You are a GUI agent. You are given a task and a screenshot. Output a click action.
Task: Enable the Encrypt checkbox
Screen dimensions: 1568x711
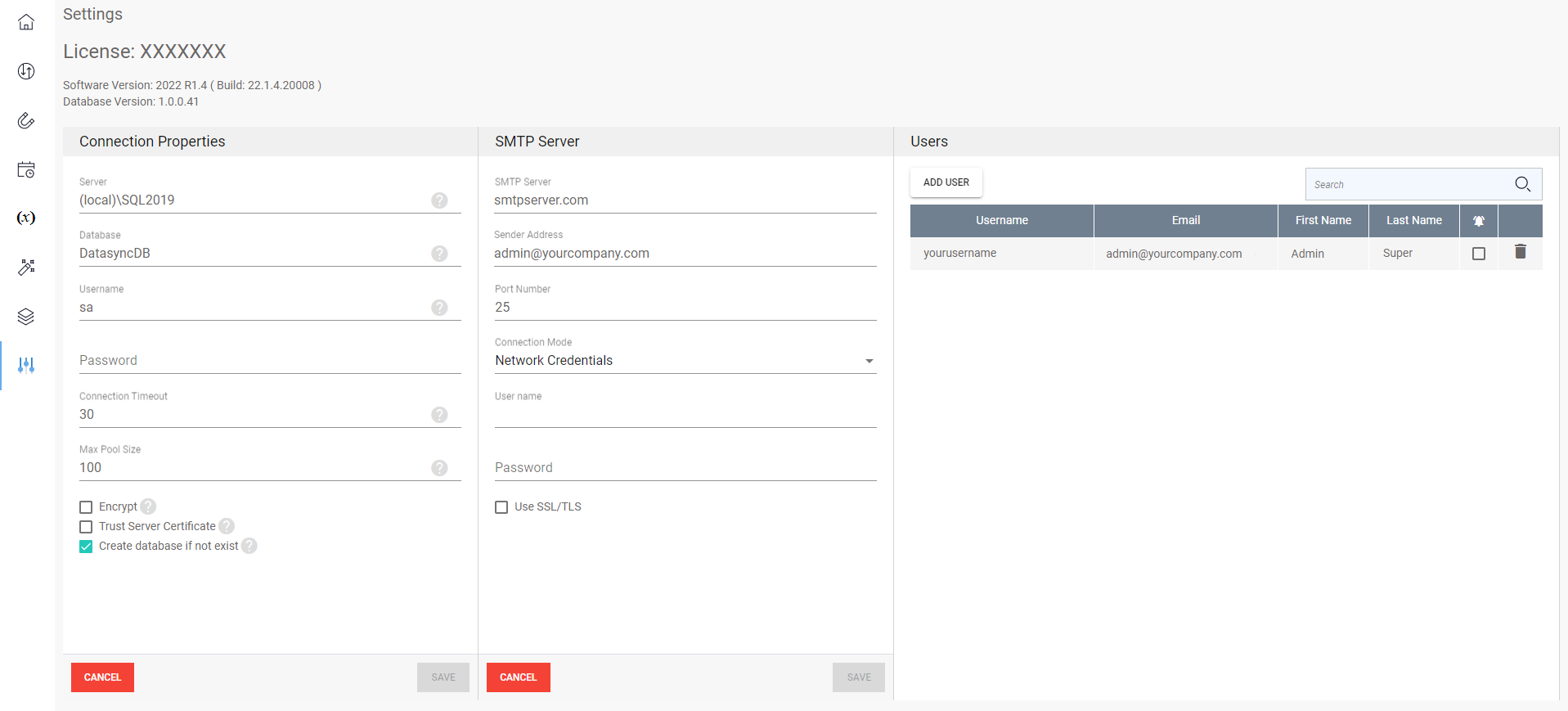pos(86,507)
